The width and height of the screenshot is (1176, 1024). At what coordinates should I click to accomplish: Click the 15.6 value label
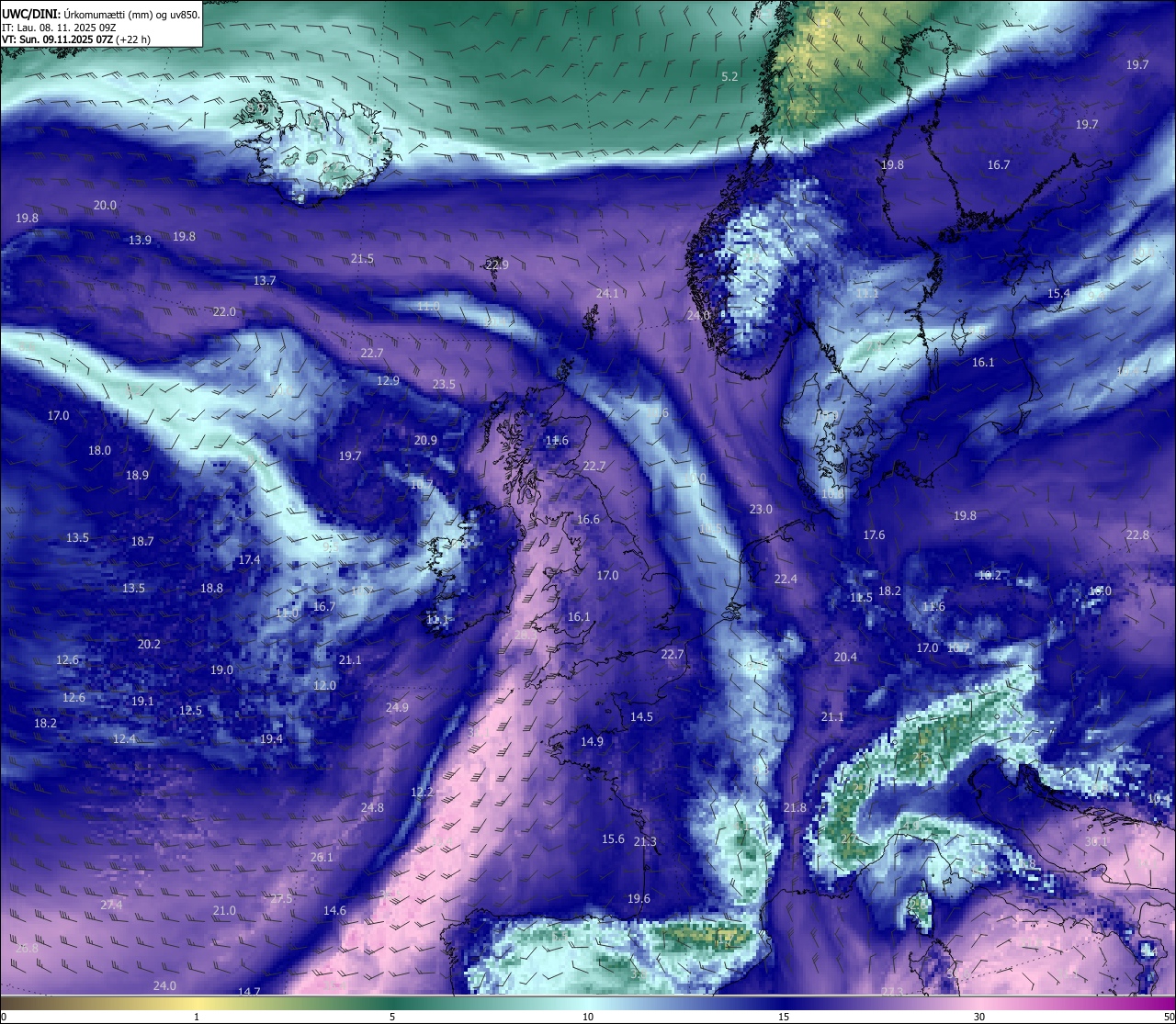pyautogui.click(x=613, y=839)
